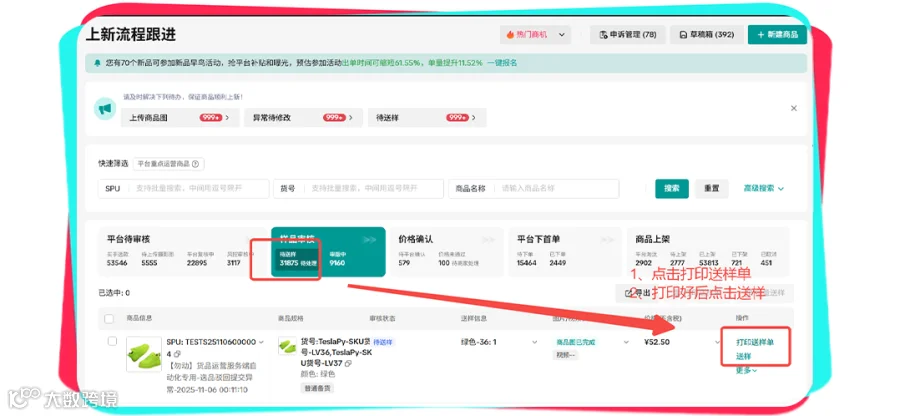Focus the 商品名称 input field

pos(534,188)
